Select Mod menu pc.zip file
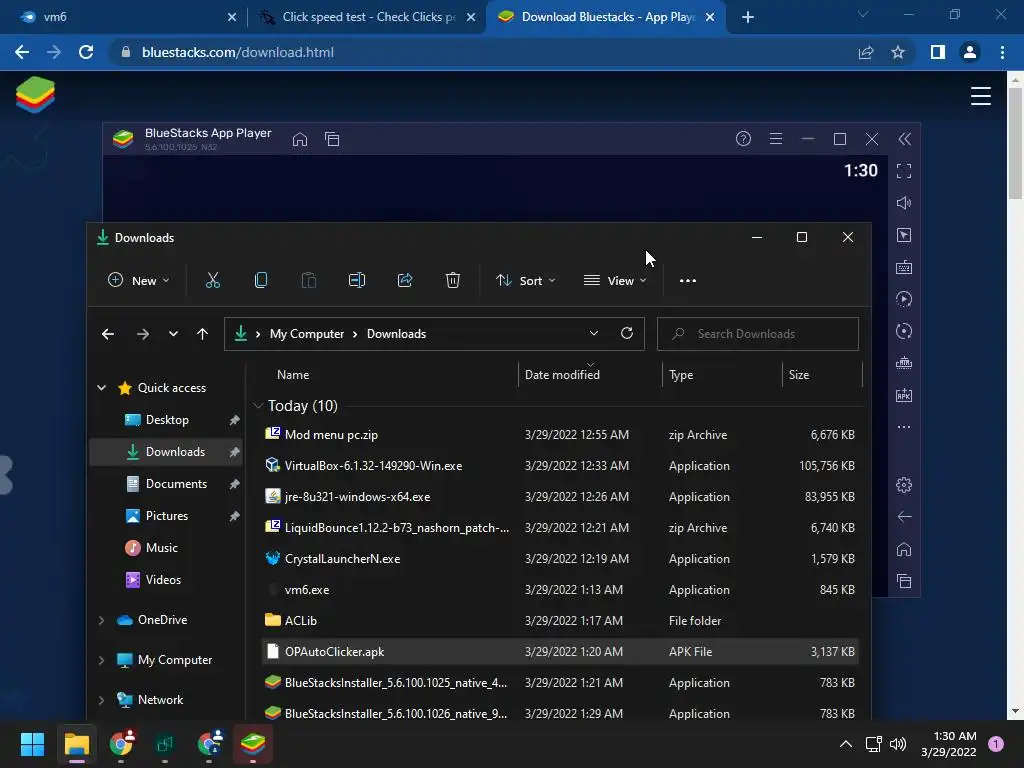The width and height of the screenshot is (1024, 768). [560, 435]
